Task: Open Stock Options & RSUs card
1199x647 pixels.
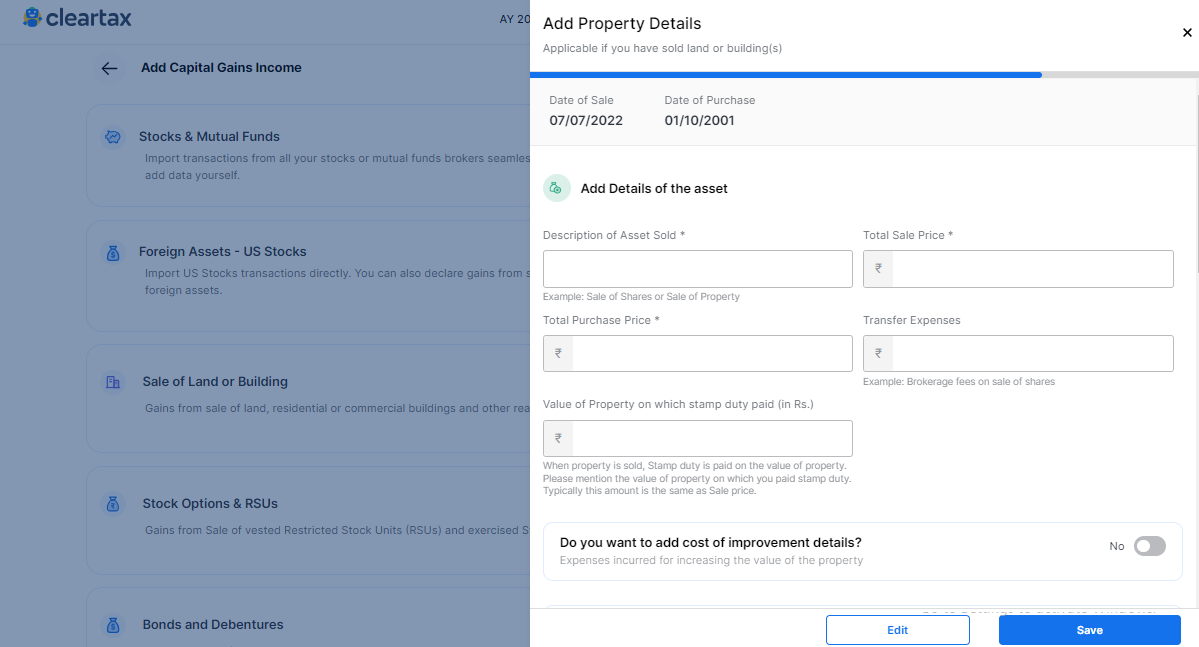Action: pyautogui.click(x=308, y=520)
